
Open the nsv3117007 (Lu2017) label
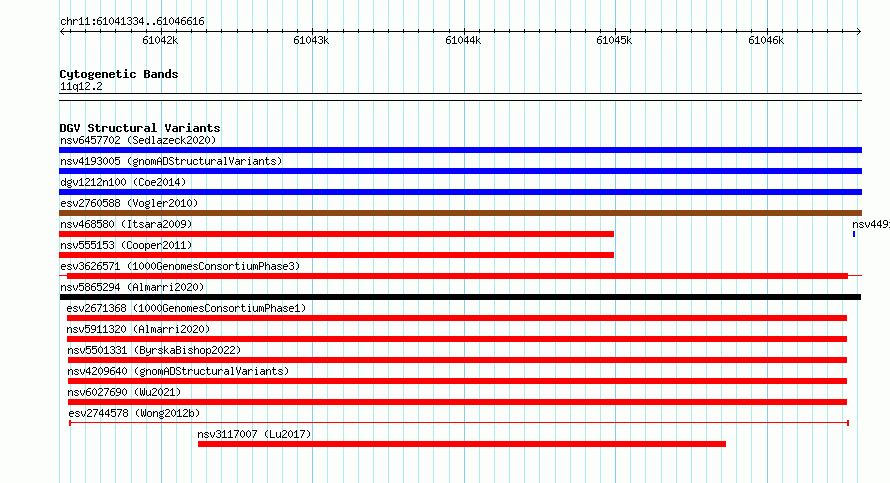(x=254, y=434)
